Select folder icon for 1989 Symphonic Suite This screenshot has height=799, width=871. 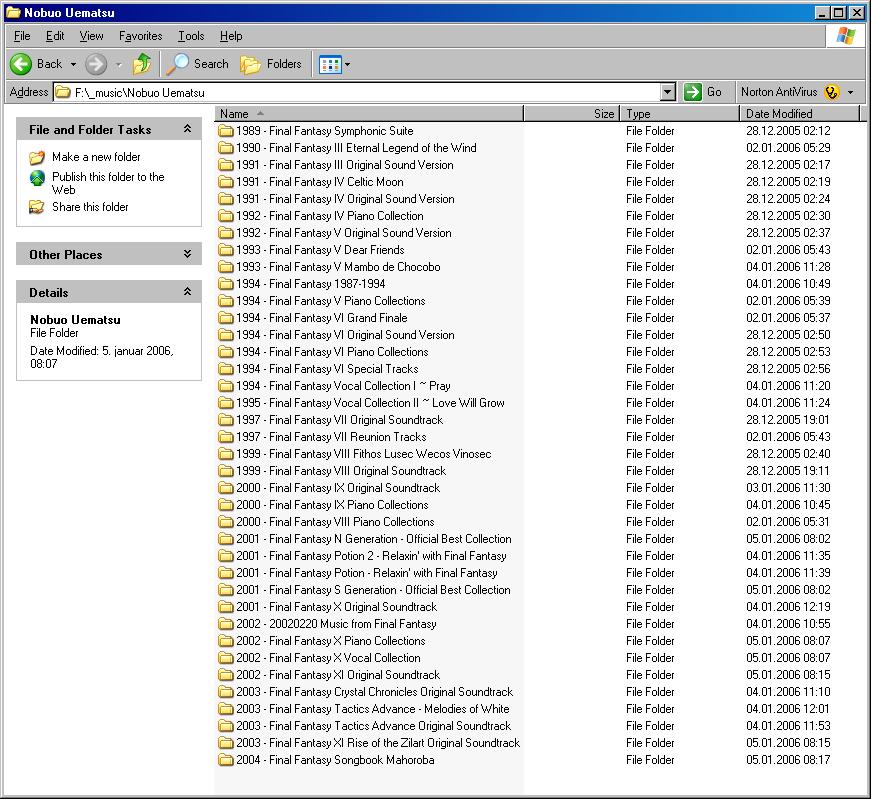pos(226,131)
